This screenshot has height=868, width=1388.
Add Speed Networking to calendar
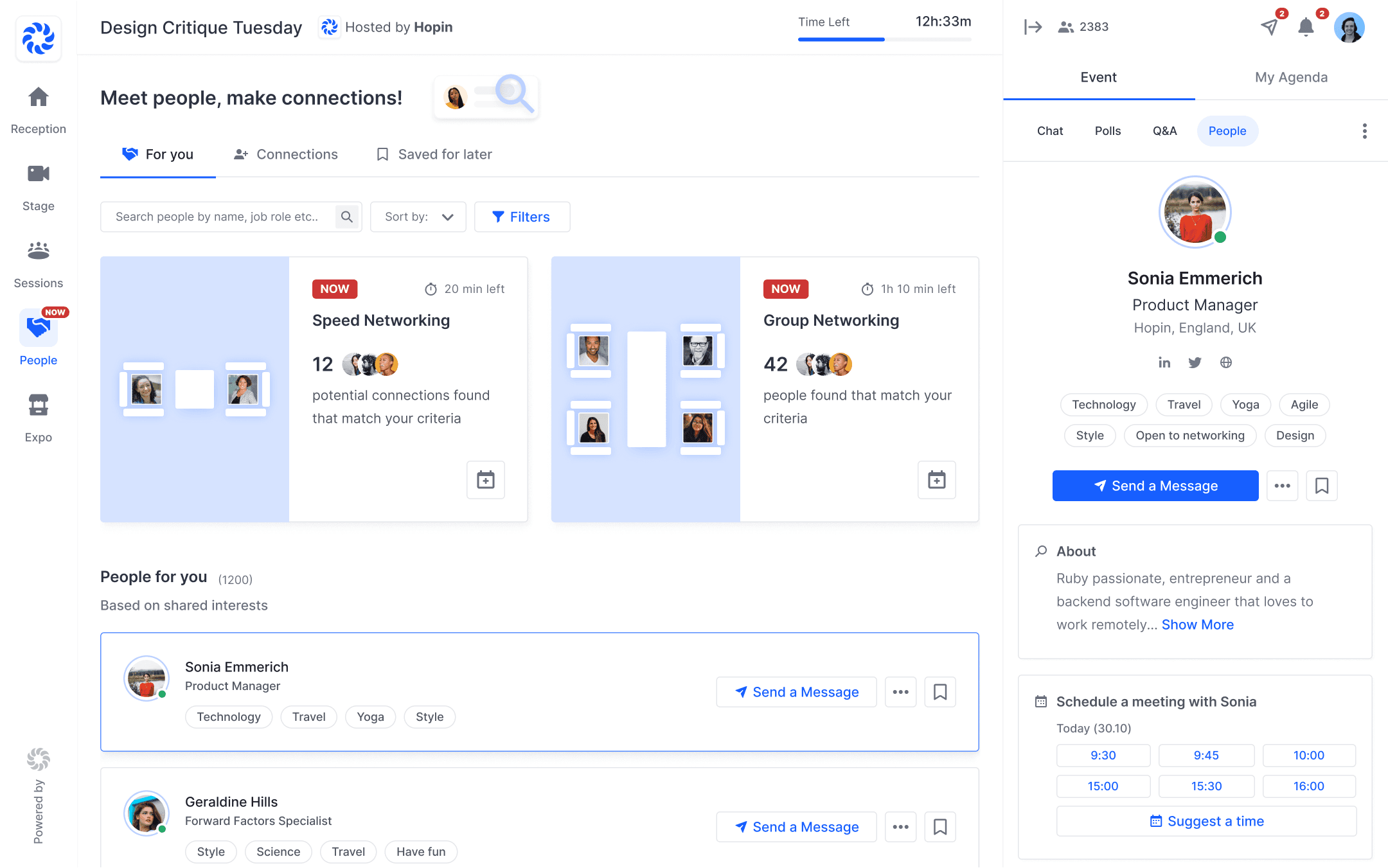(x=486, y=479)
